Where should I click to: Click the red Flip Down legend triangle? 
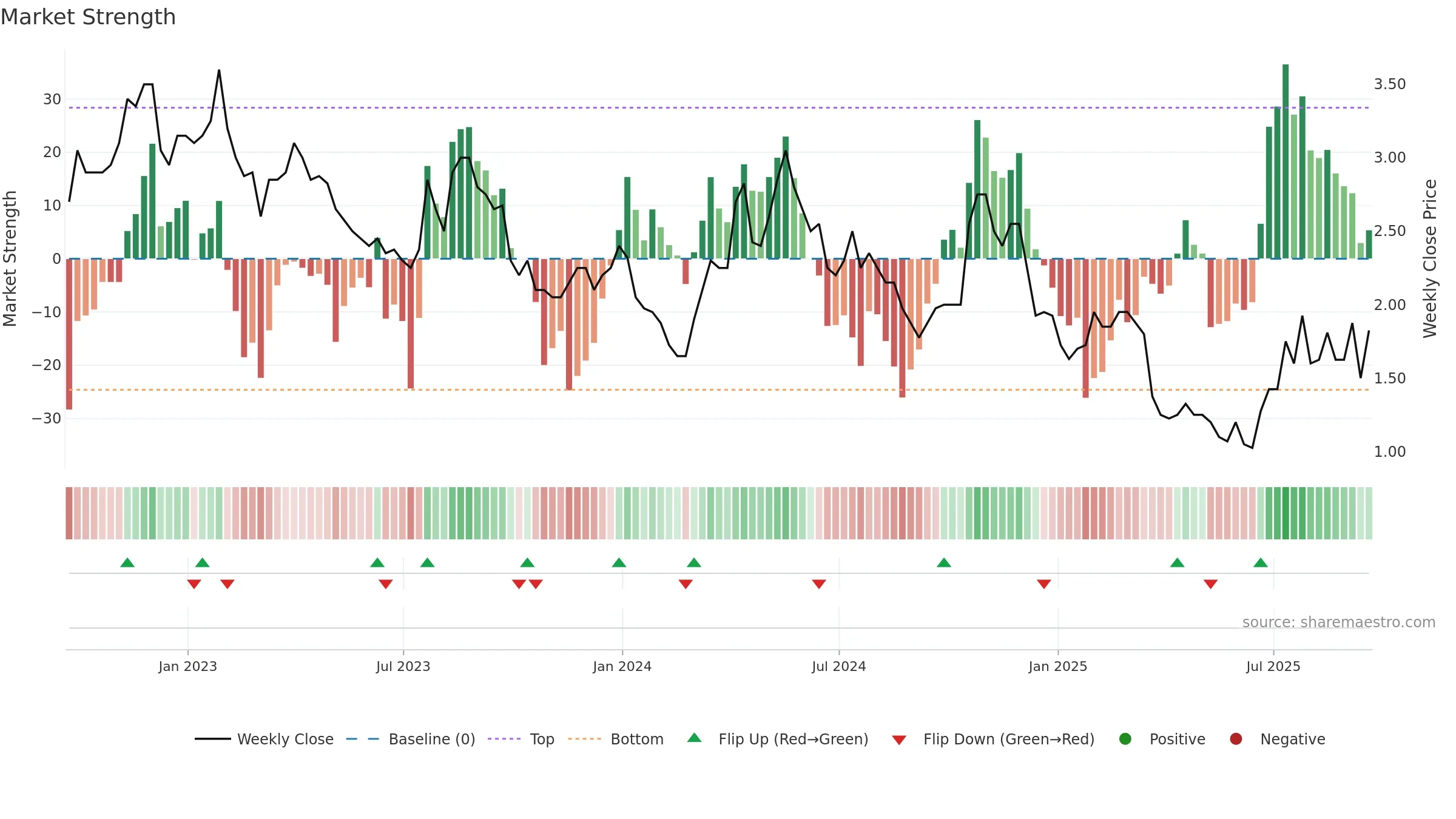[x=899, y=740]
